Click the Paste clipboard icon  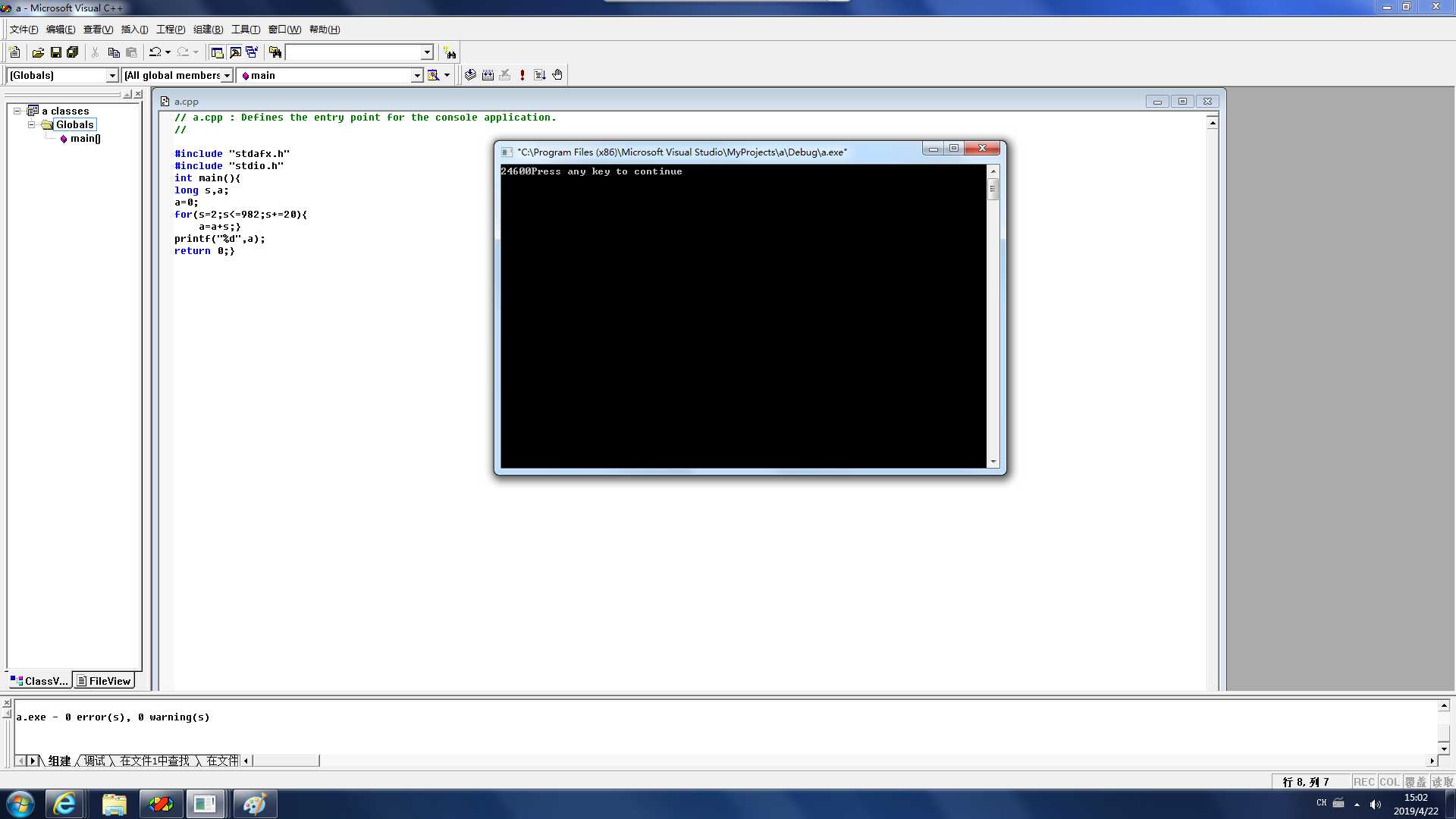click(x=131, y=52)
